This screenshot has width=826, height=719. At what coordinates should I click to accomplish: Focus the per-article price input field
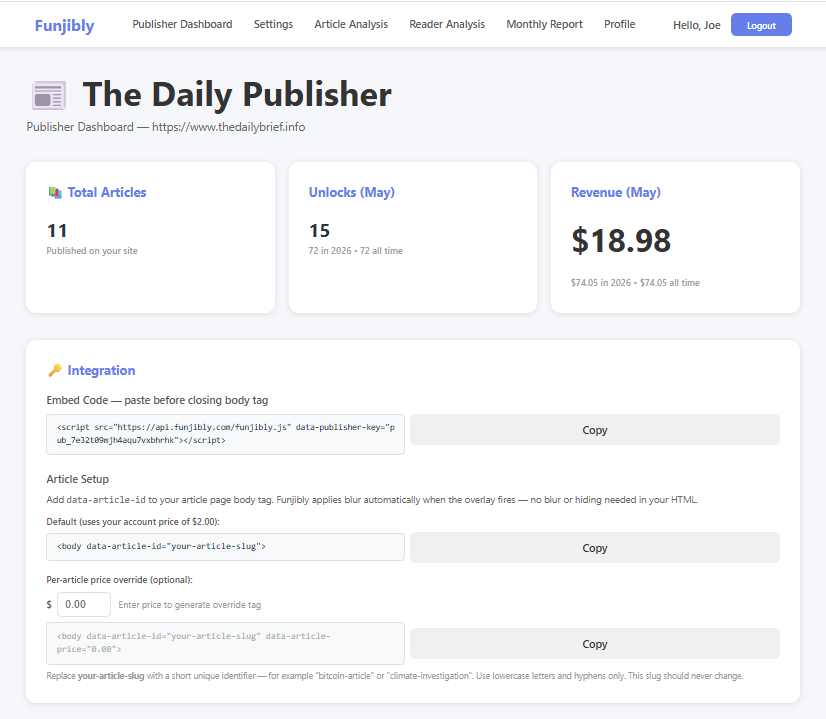pos(84,604)
